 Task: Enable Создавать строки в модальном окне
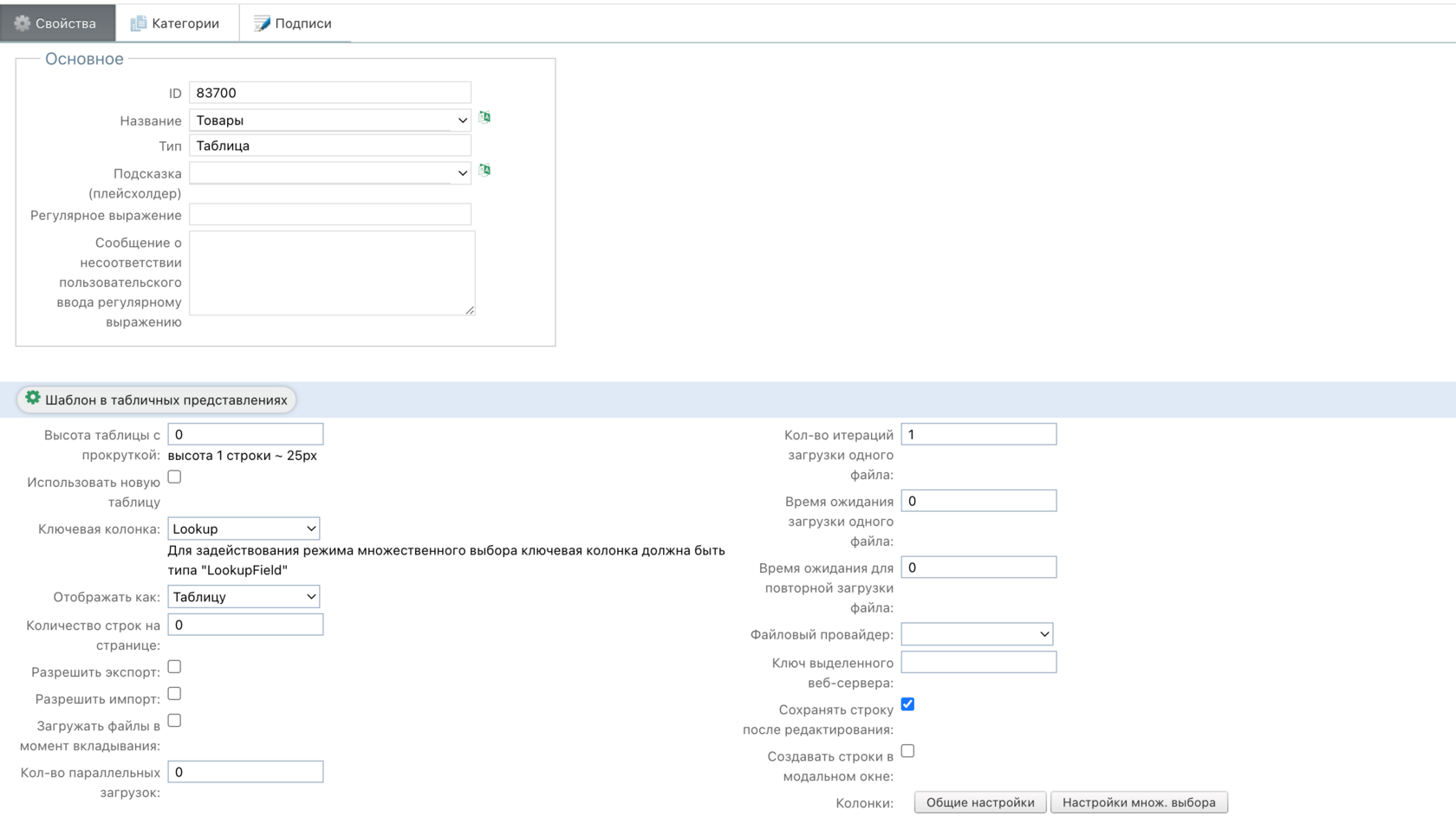pyautogui.click(x=907, y=750)
